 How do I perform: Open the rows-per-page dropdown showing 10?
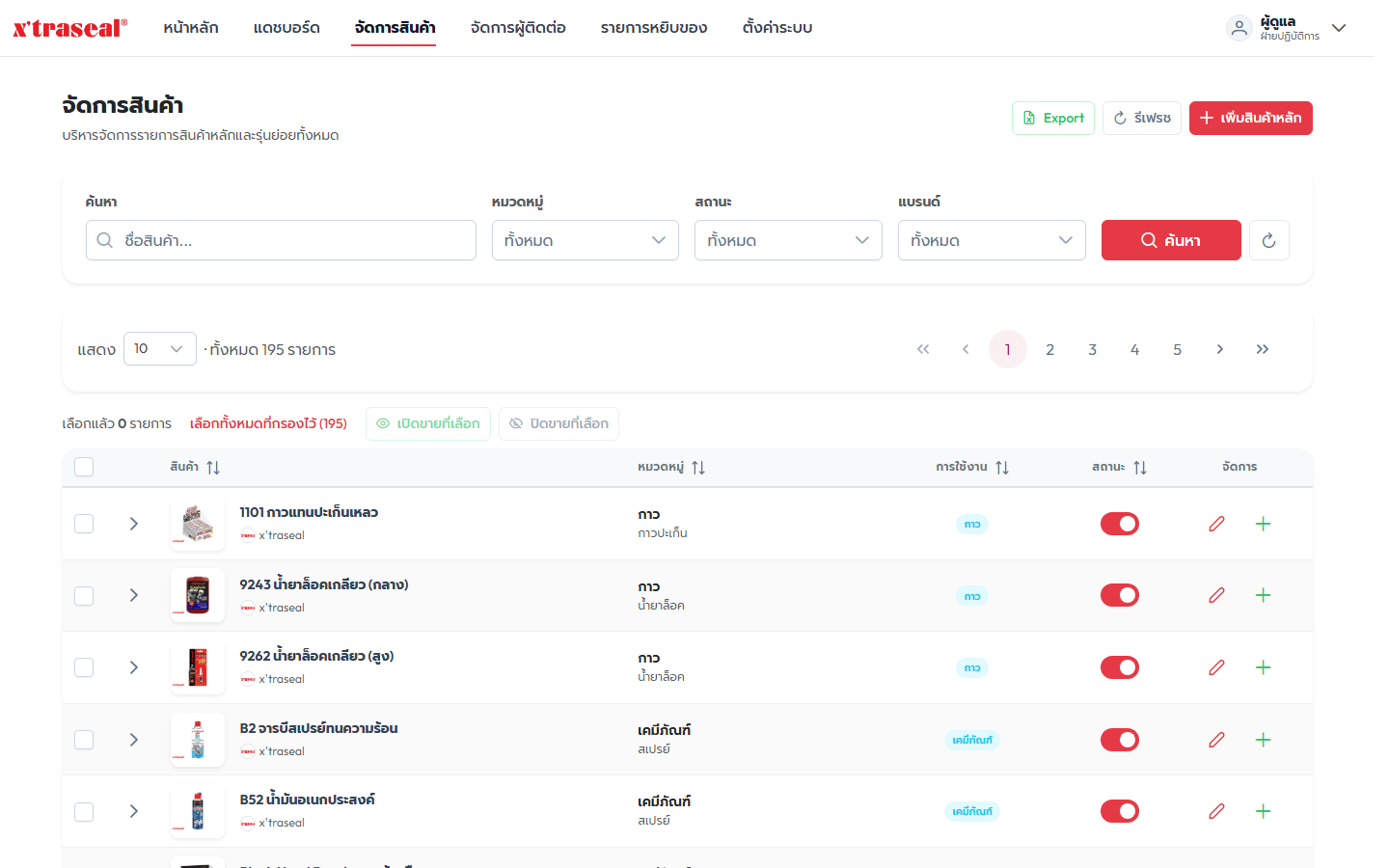[x=160, y=349]
